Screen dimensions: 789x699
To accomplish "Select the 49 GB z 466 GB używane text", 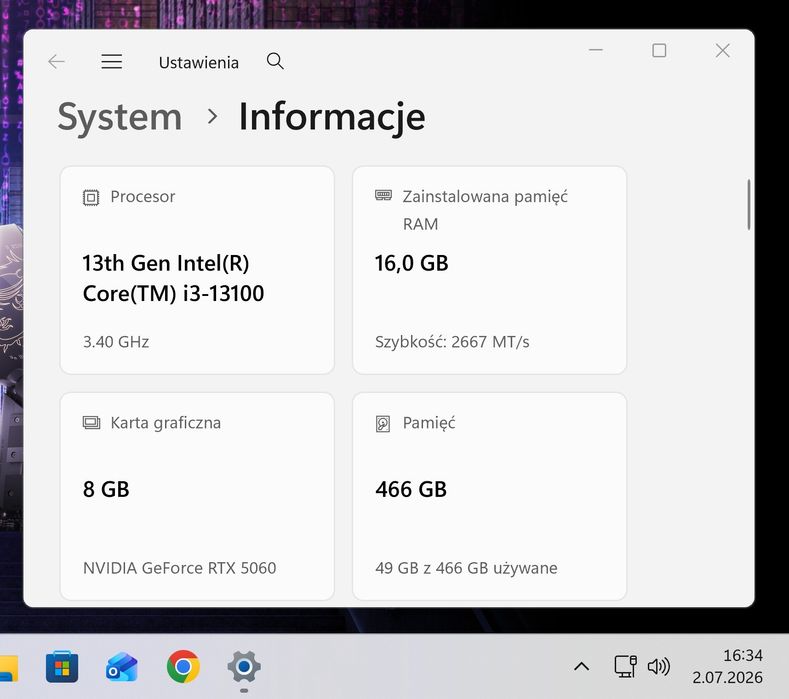I will (466, 568).
